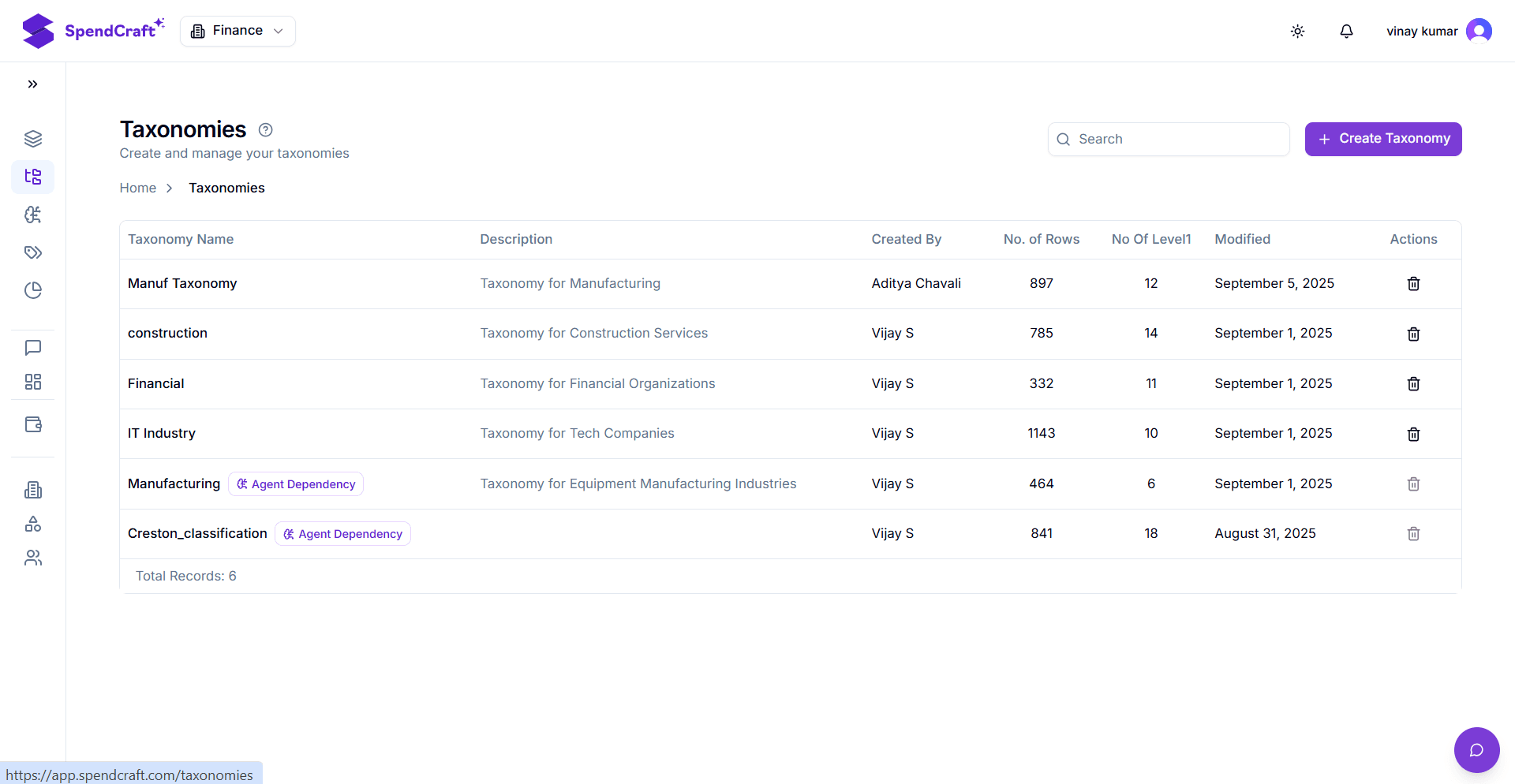Screen dimensions: 1515x784
Task: Expand the chevron next to Finance selector
Action: [278, 31]
